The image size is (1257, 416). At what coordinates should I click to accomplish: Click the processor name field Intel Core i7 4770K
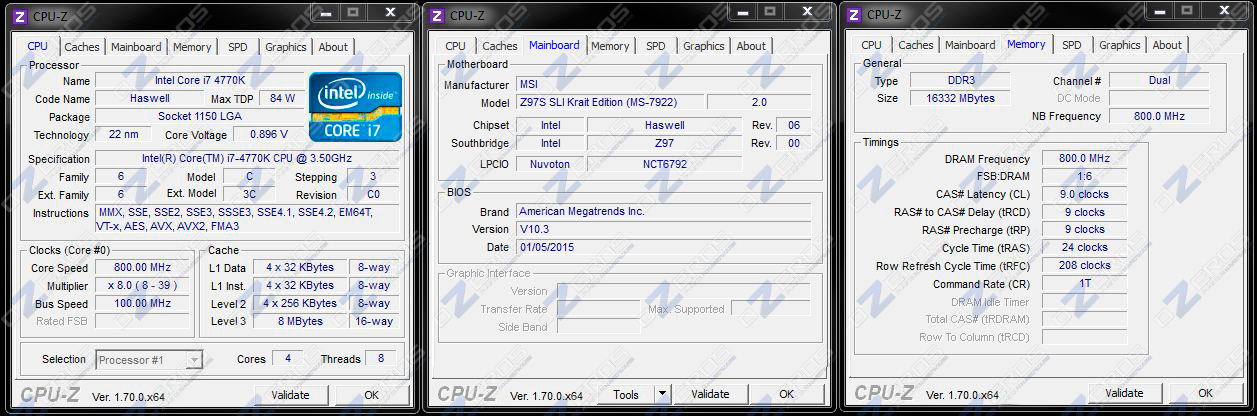click(198, 81)
